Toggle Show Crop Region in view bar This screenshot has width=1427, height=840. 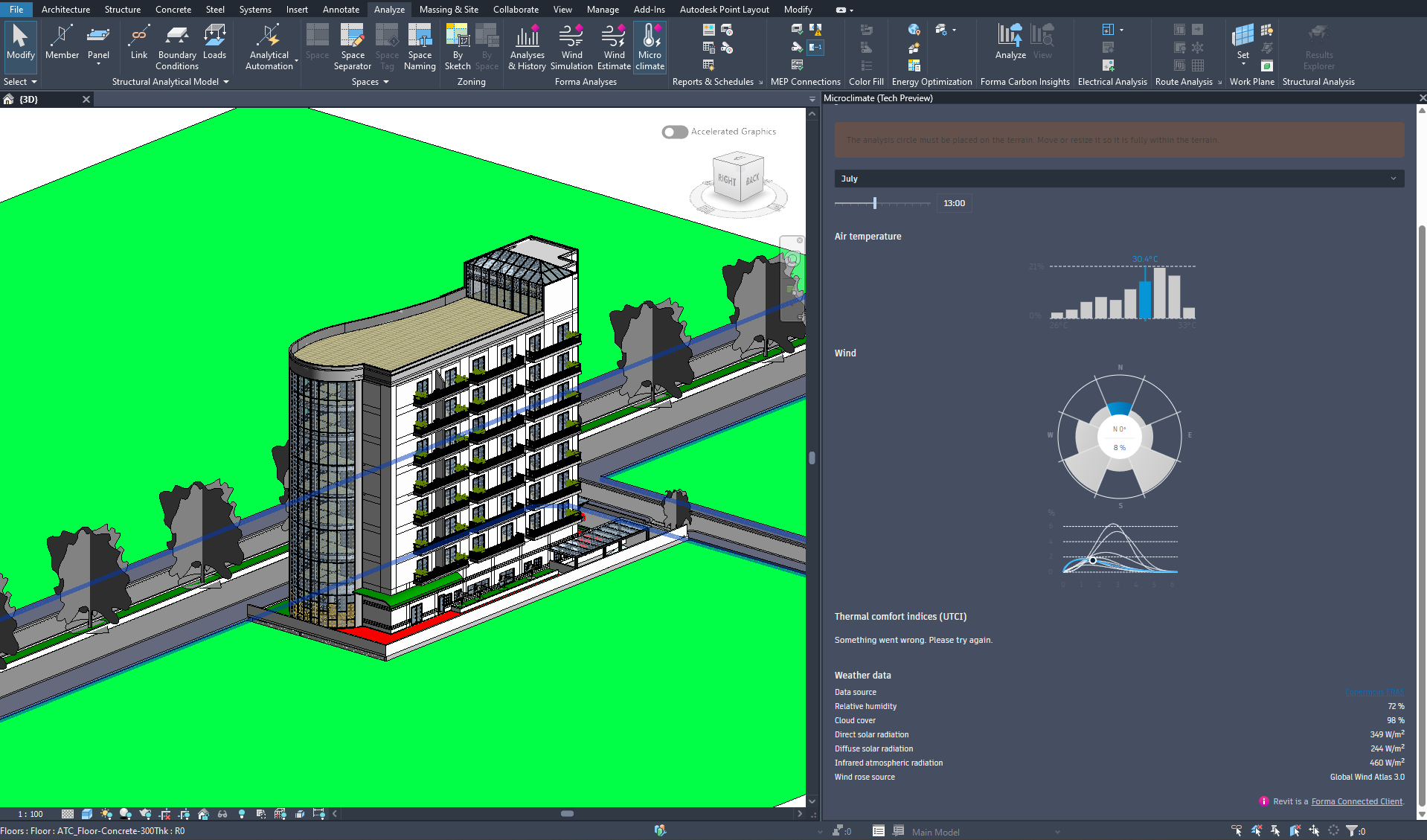[x=184, y=814]
